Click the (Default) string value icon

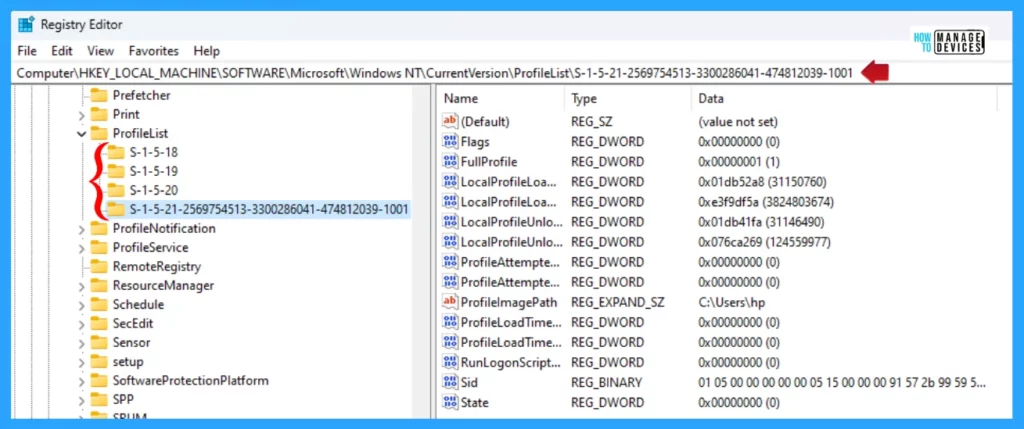click(451, 121)
